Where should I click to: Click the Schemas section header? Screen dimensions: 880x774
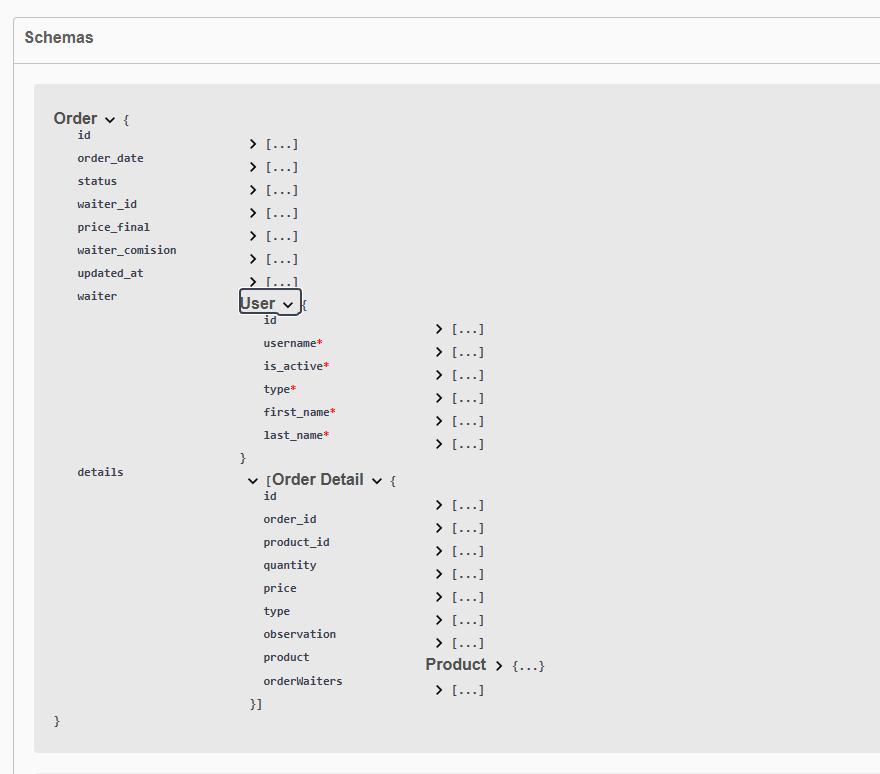coord(59,38)
